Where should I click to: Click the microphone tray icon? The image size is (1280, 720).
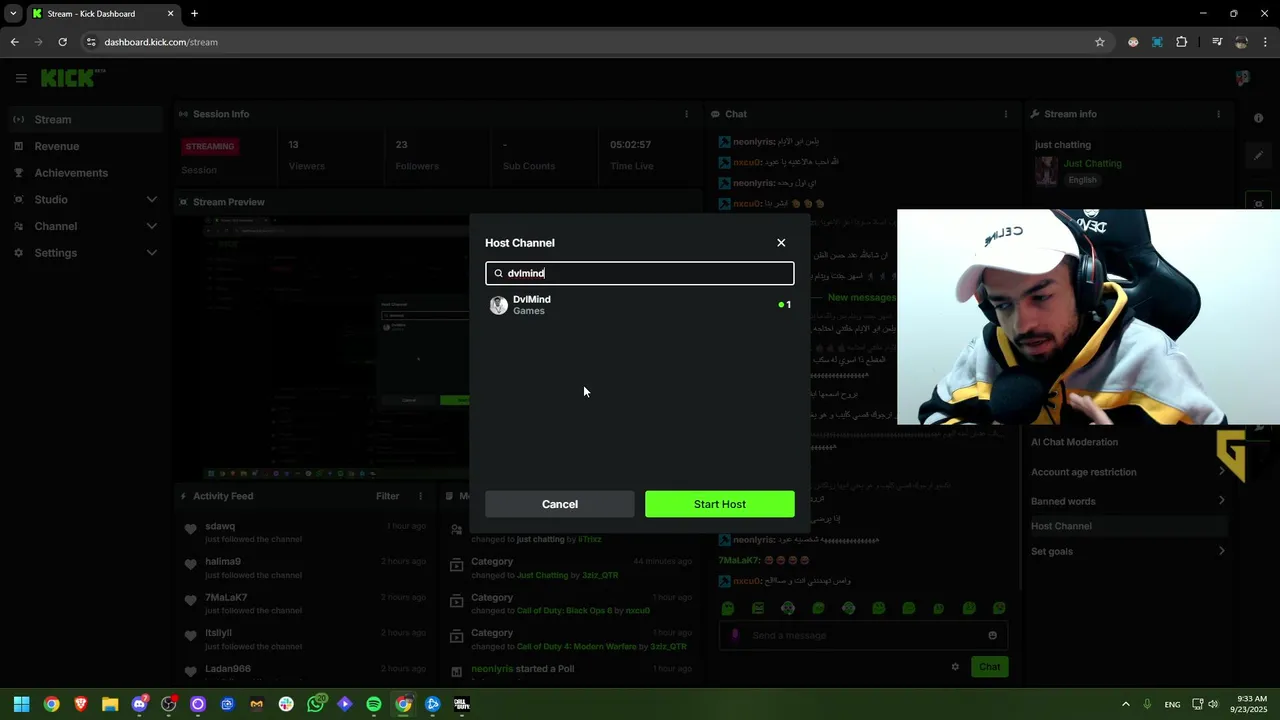[x=1147, y=704]
